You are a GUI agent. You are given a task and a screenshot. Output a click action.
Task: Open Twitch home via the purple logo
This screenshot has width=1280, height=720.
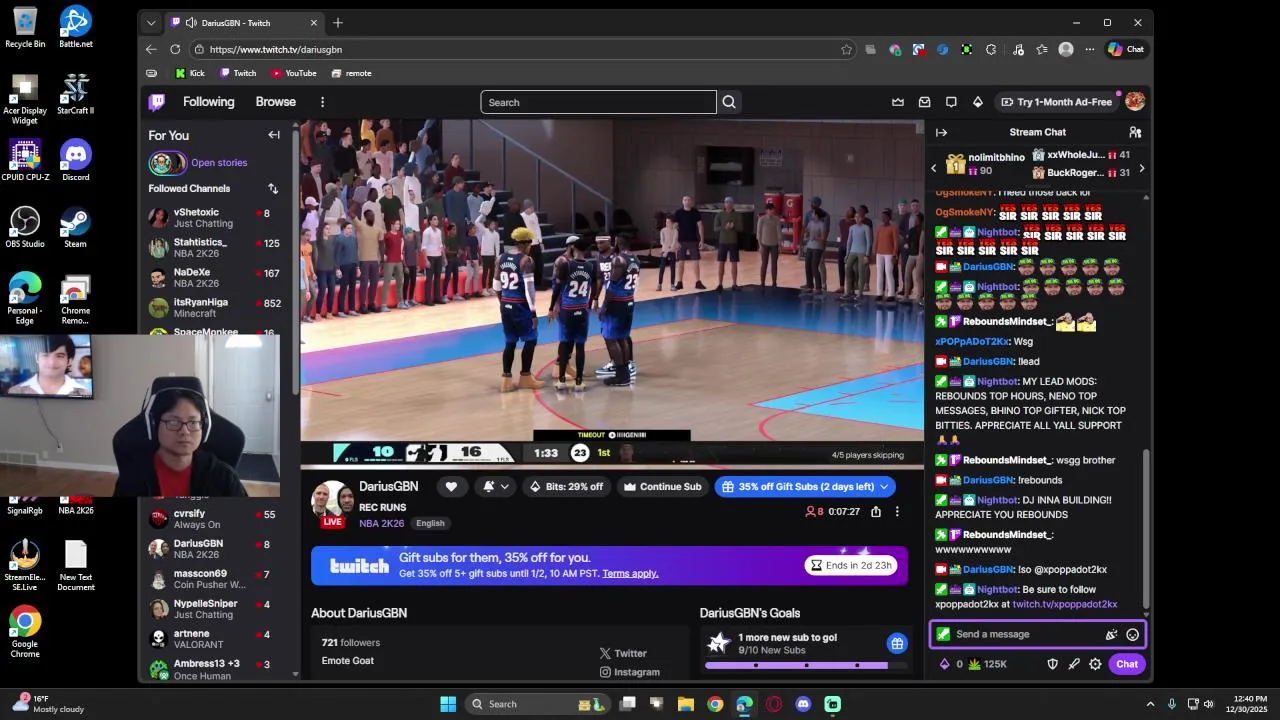[x=157, y=102]
